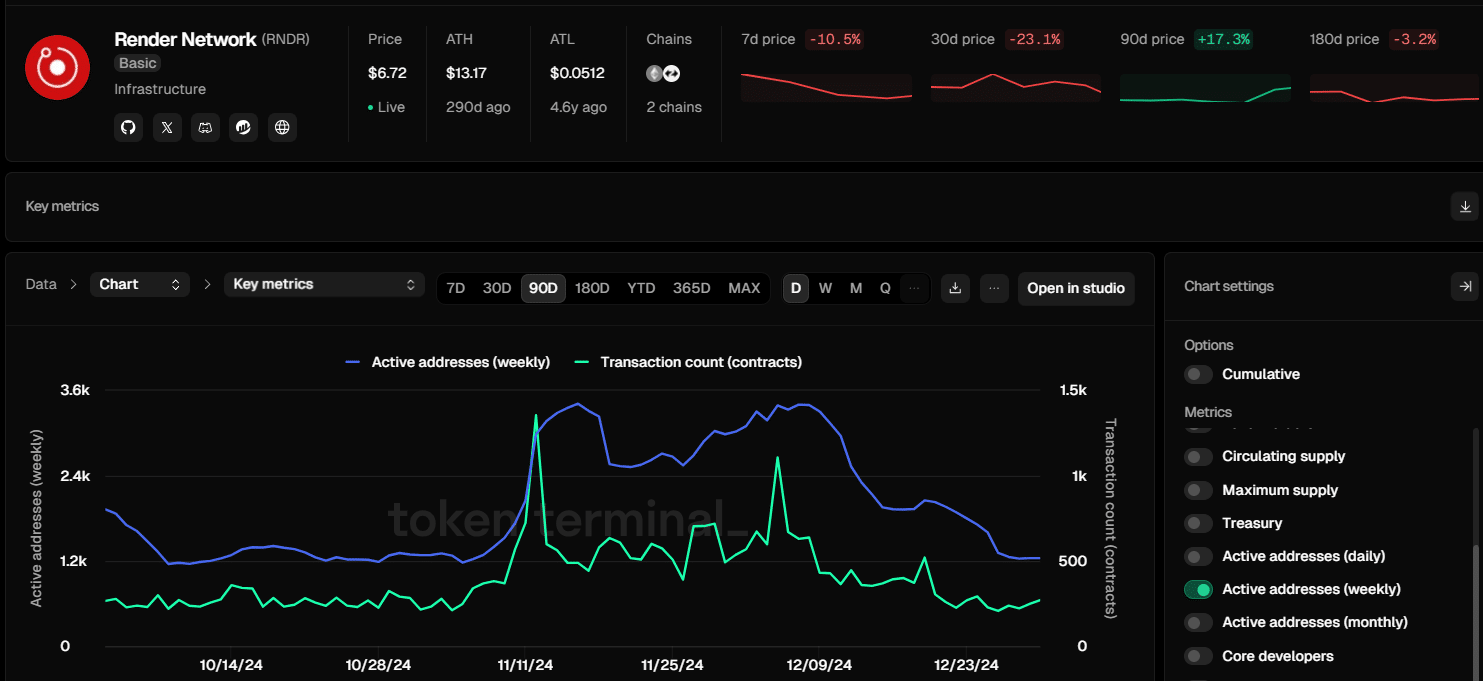Disable Active addresses (weekly) toggle
Image resolution: width=1483 pixels, height=681 pixels.
click(x=1198, y=589)
